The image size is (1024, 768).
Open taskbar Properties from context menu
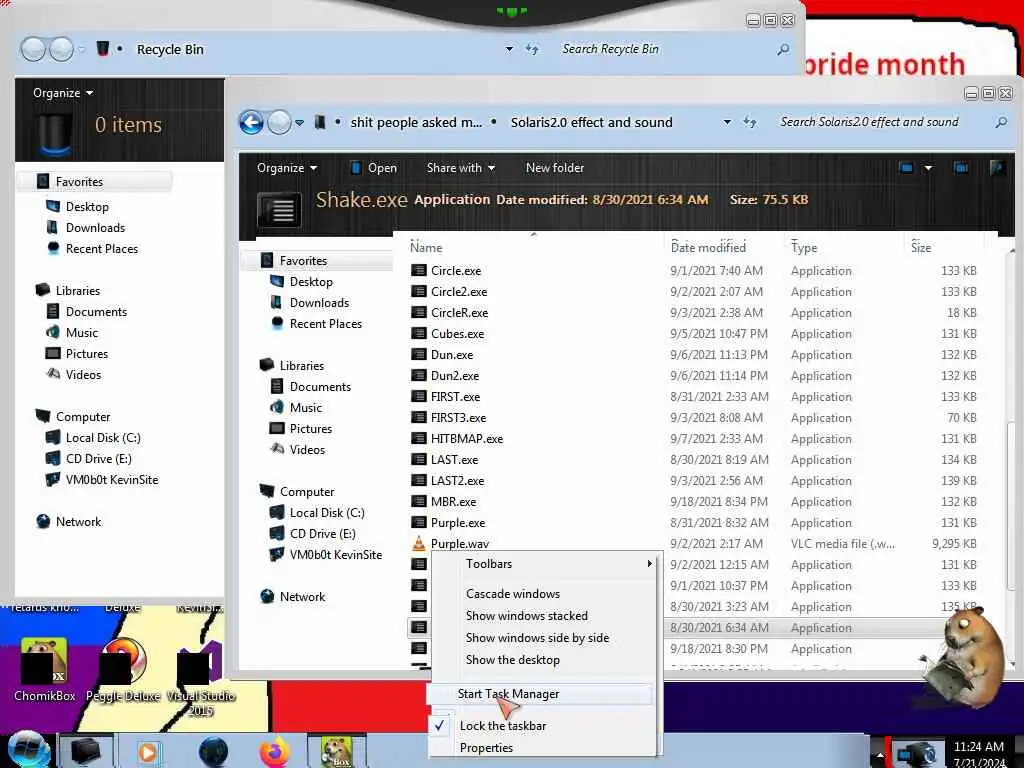pos(487,748)
